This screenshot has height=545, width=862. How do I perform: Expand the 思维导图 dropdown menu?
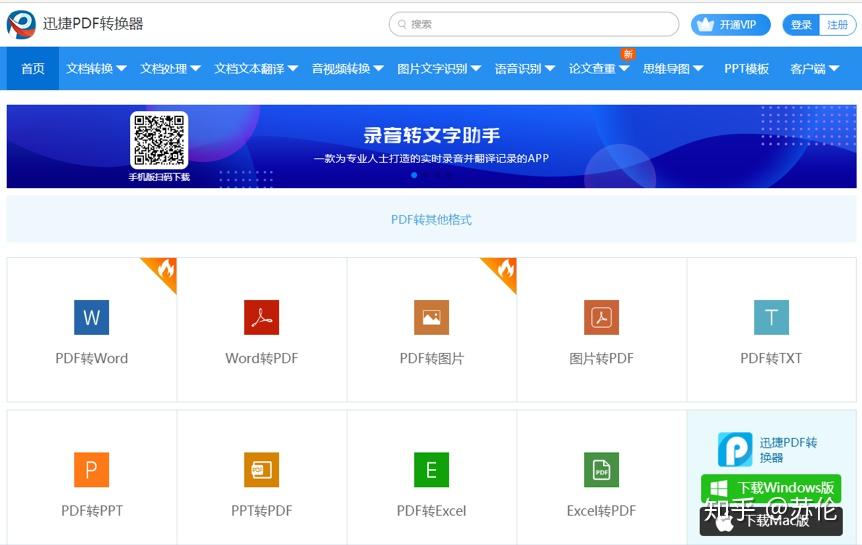point(673,69)
